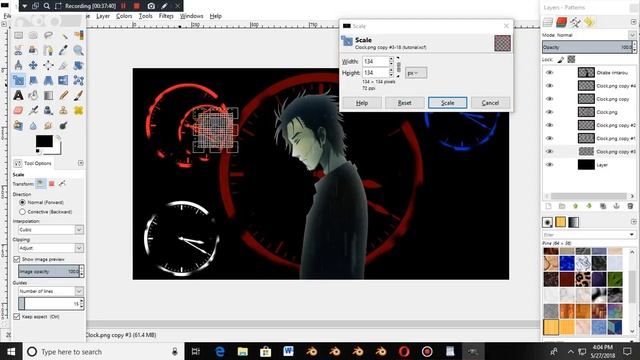The height and width of the screenshot is (360, 640).
Task: Duplicate the layer with duplicate icon
Action: click(603, 206)
